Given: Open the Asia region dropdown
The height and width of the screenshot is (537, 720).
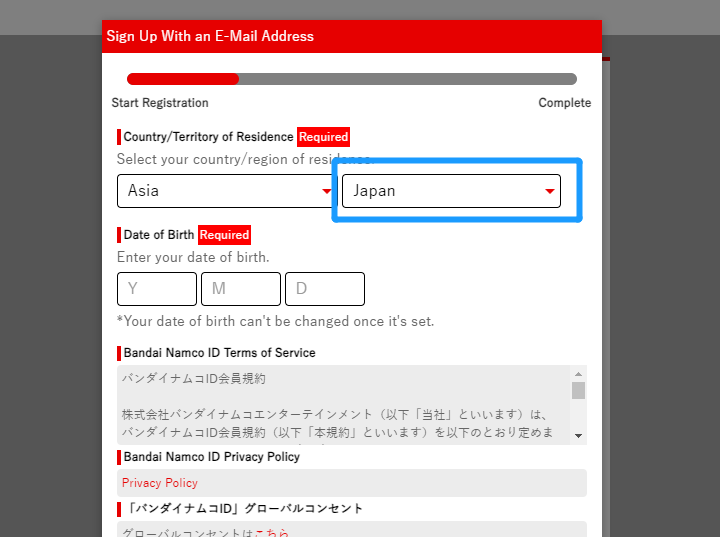Looking at the screenshot, I should point(227,191).
